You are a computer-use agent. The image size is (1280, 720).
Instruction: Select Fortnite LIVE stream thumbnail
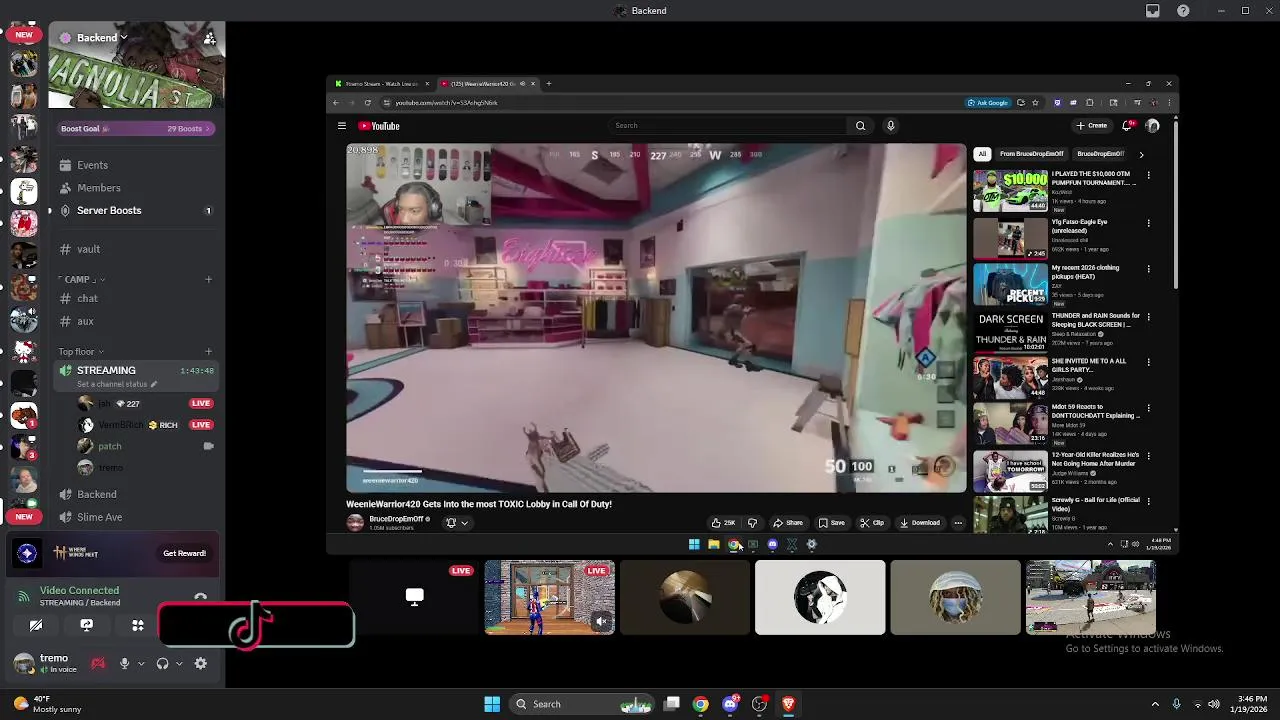[550, 598]
